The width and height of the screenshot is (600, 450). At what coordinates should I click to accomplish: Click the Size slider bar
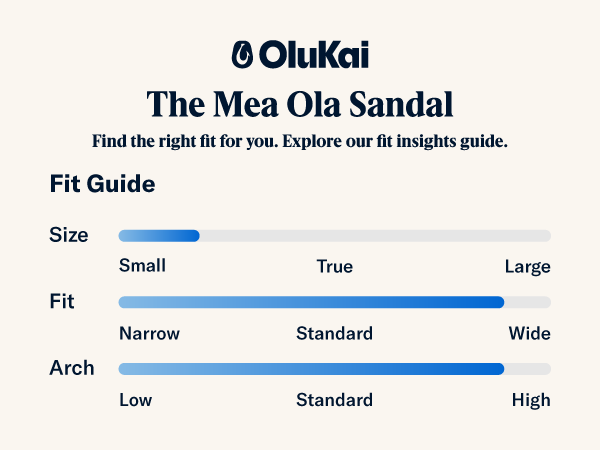334,236
